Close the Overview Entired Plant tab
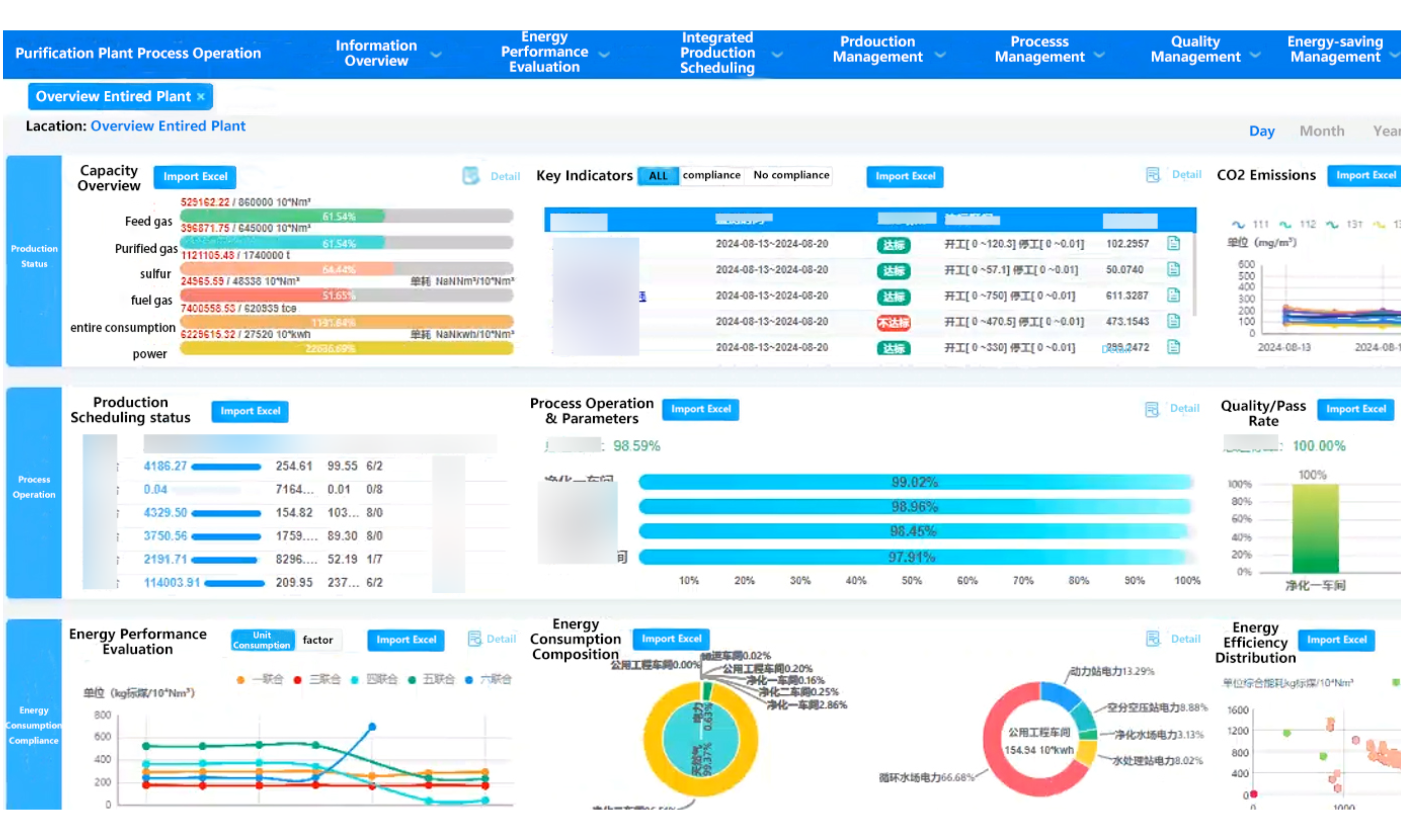The height and width of the screenshot is (840, 1404). coord(200,97)
